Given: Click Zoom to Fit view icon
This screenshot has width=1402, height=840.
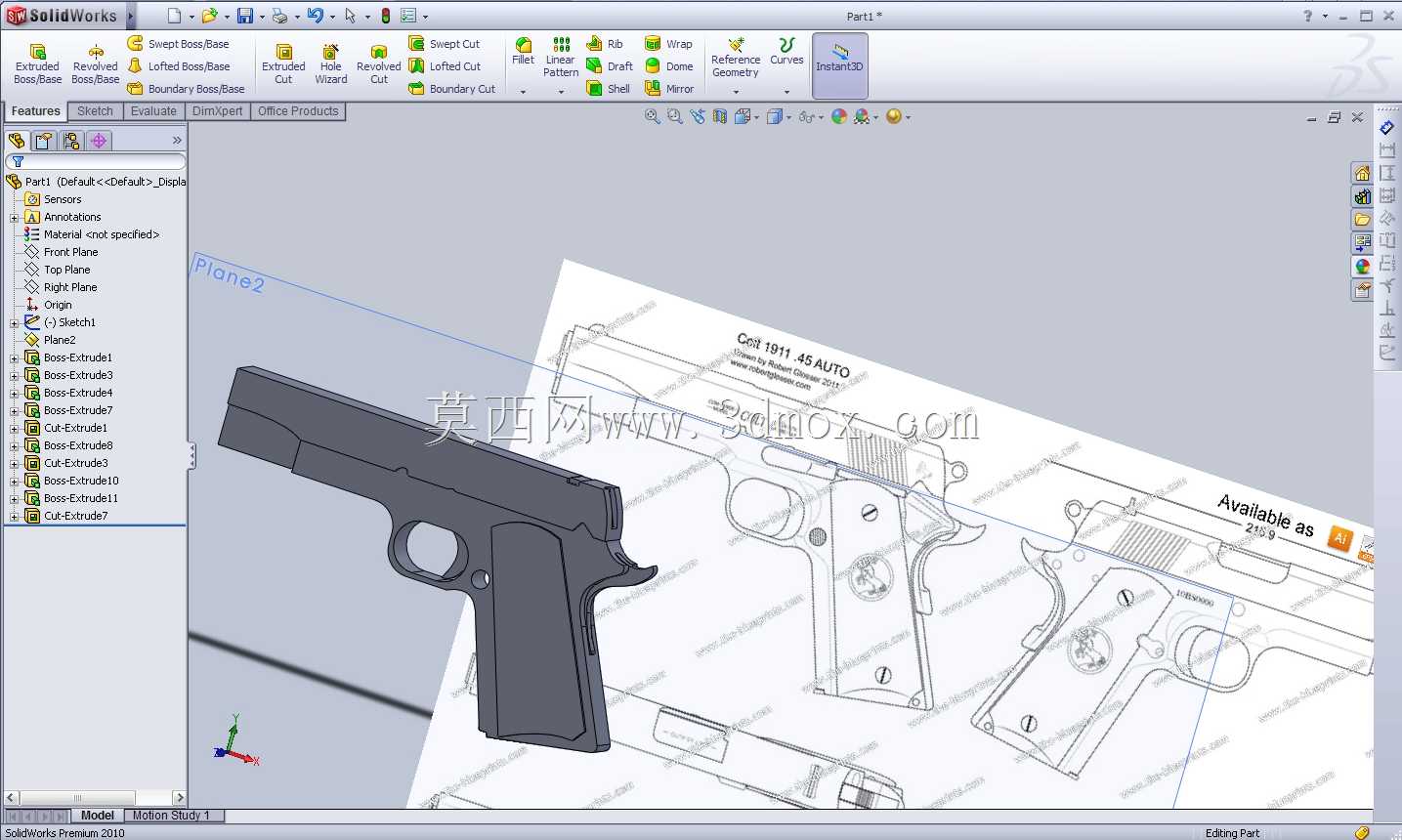Looking at the screenshot, I should click(x=652, y=116).
